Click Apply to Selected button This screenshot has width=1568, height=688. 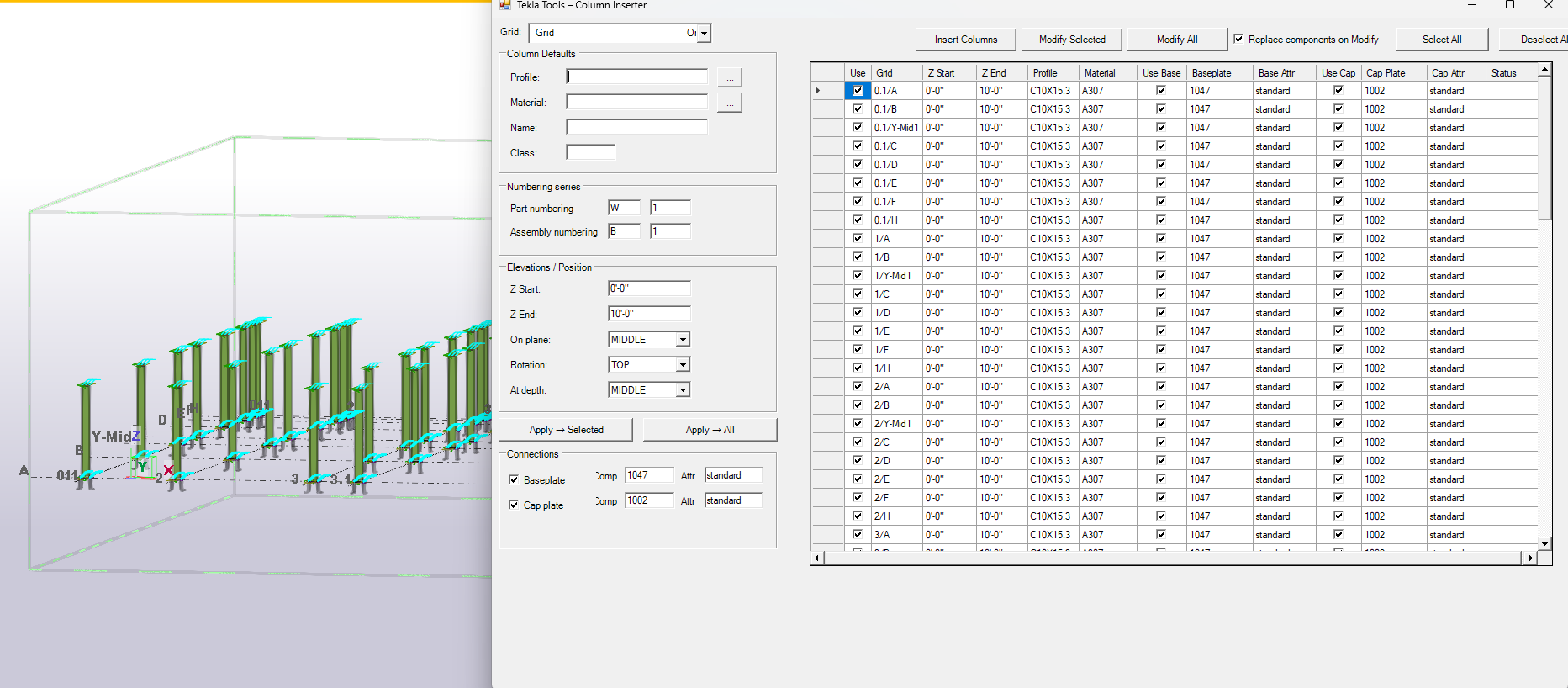click(567, 430)
